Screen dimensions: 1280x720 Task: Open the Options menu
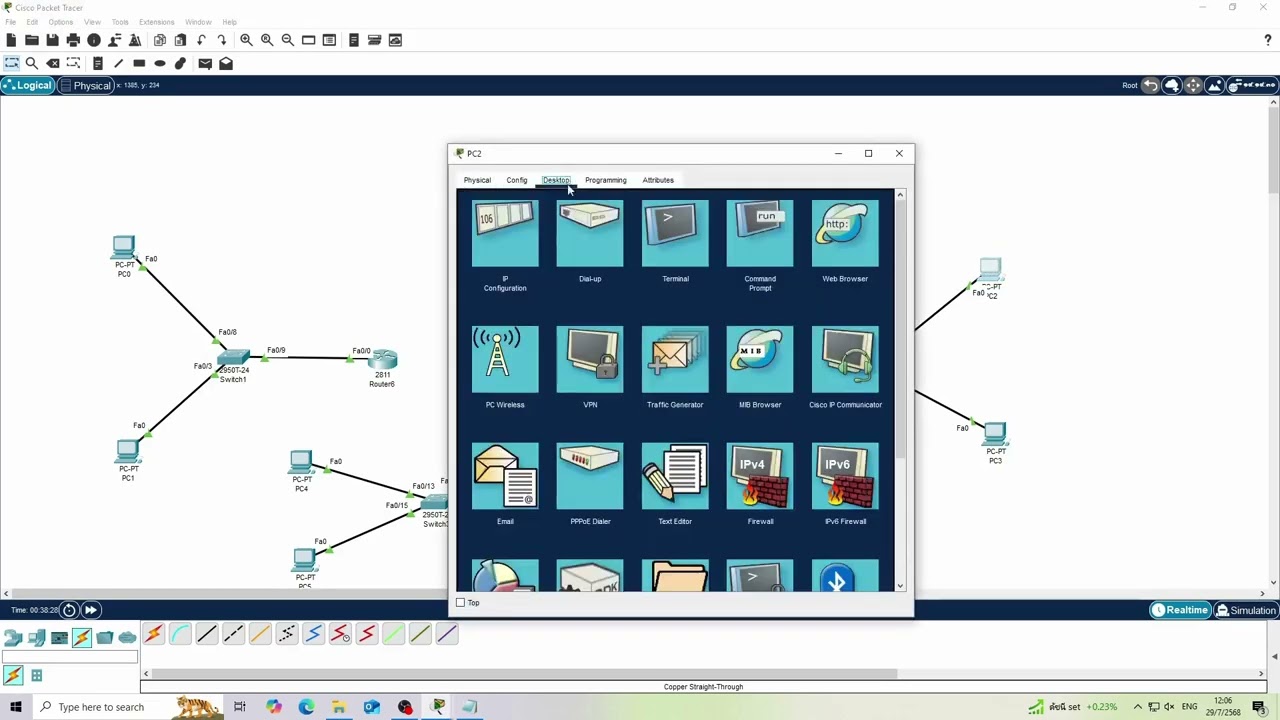point(60,22)
